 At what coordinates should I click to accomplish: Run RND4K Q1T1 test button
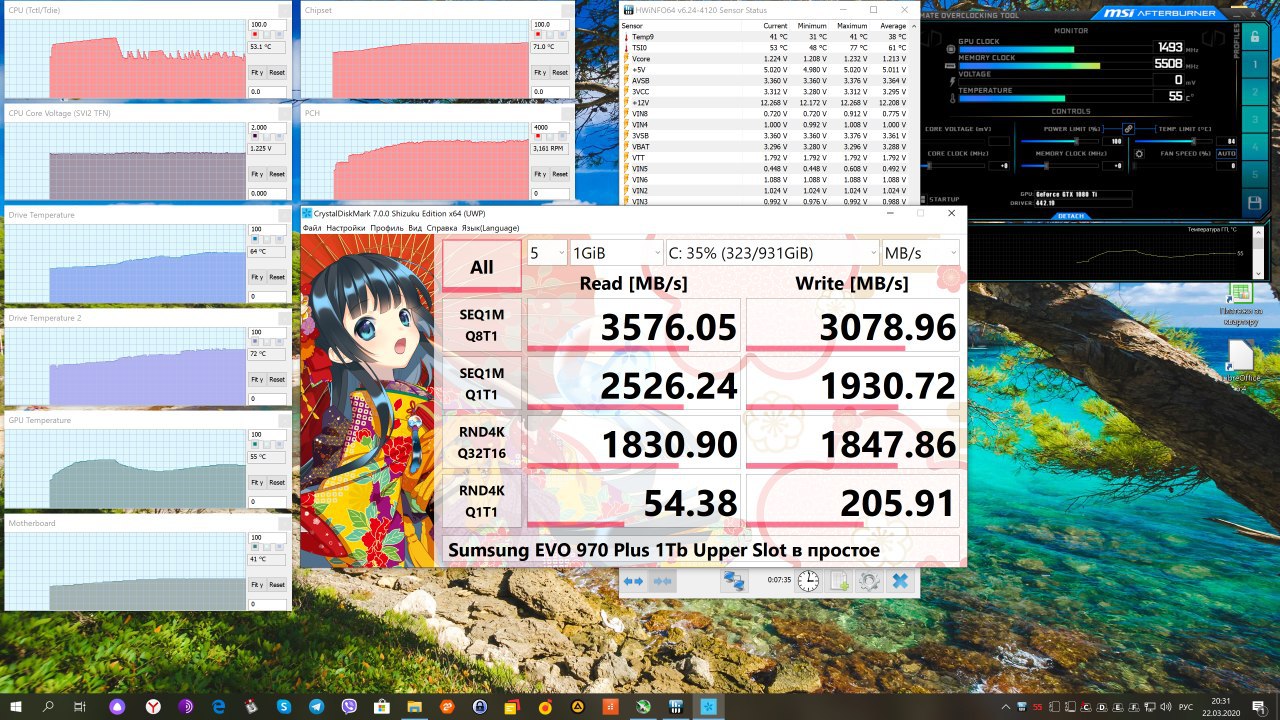coord(482,500)
